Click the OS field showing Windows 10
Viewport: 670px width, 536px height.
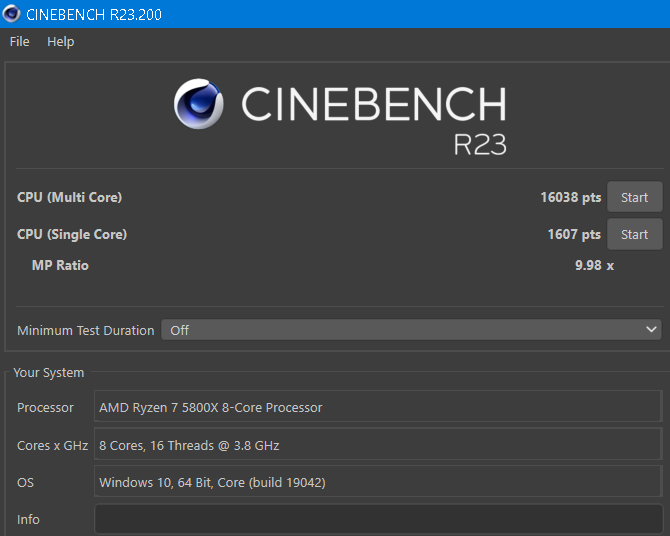(x=378, y=482)
